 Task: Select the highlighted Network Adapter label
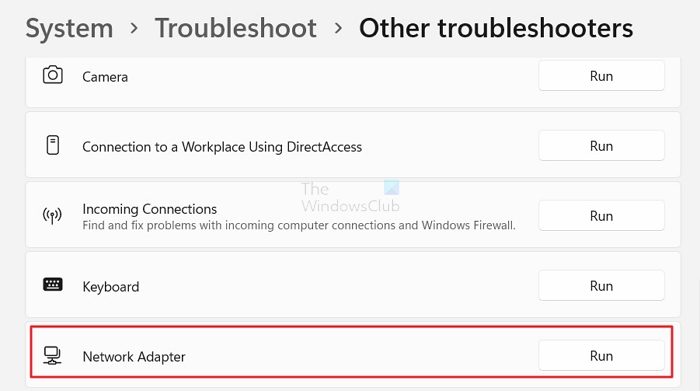(x=134, y=357)
